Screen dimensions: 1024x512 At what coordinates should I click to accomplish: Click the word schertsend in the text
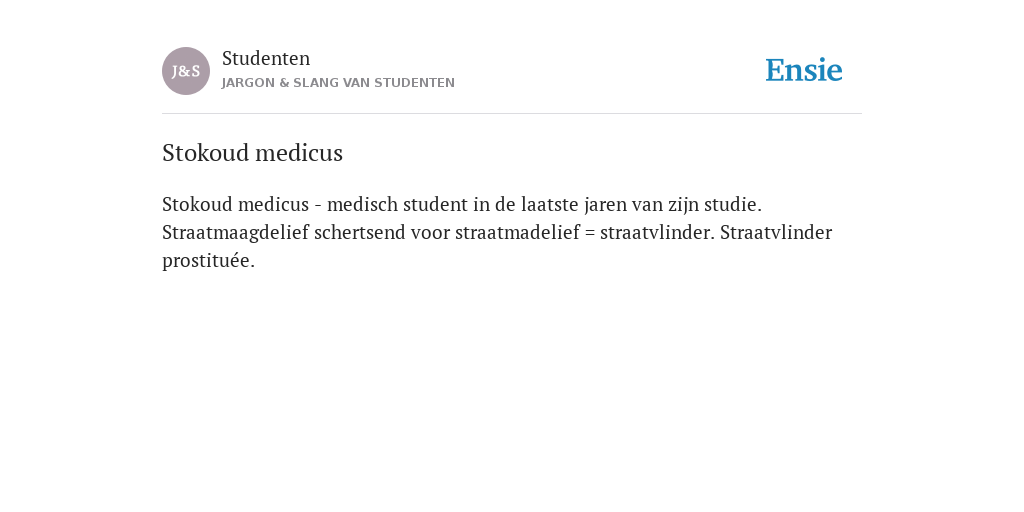click(x=360, y=233)
